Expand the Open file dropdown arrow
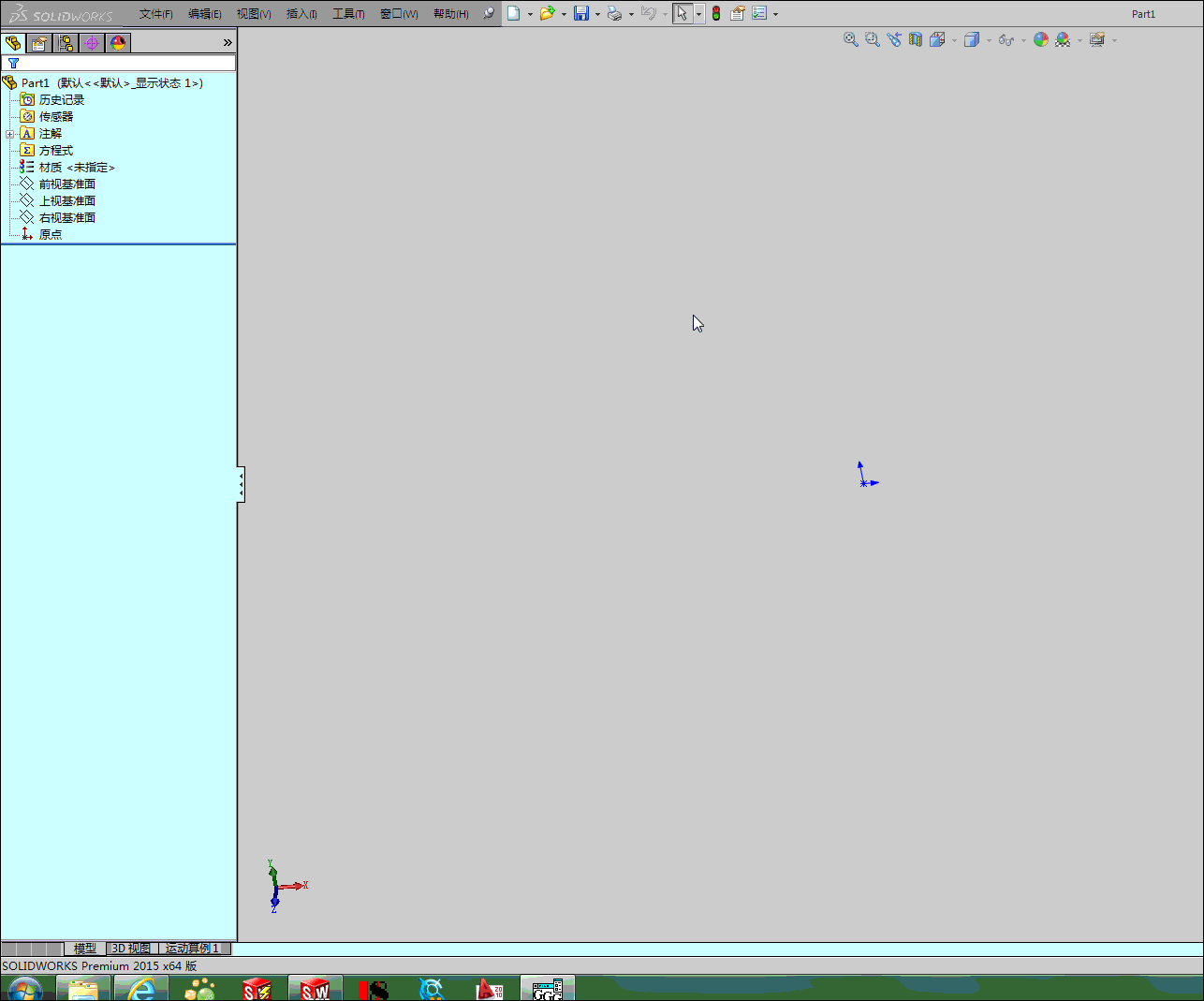Image resolution: width=1204 pixels, height=1001 pixels. (564, 14)
